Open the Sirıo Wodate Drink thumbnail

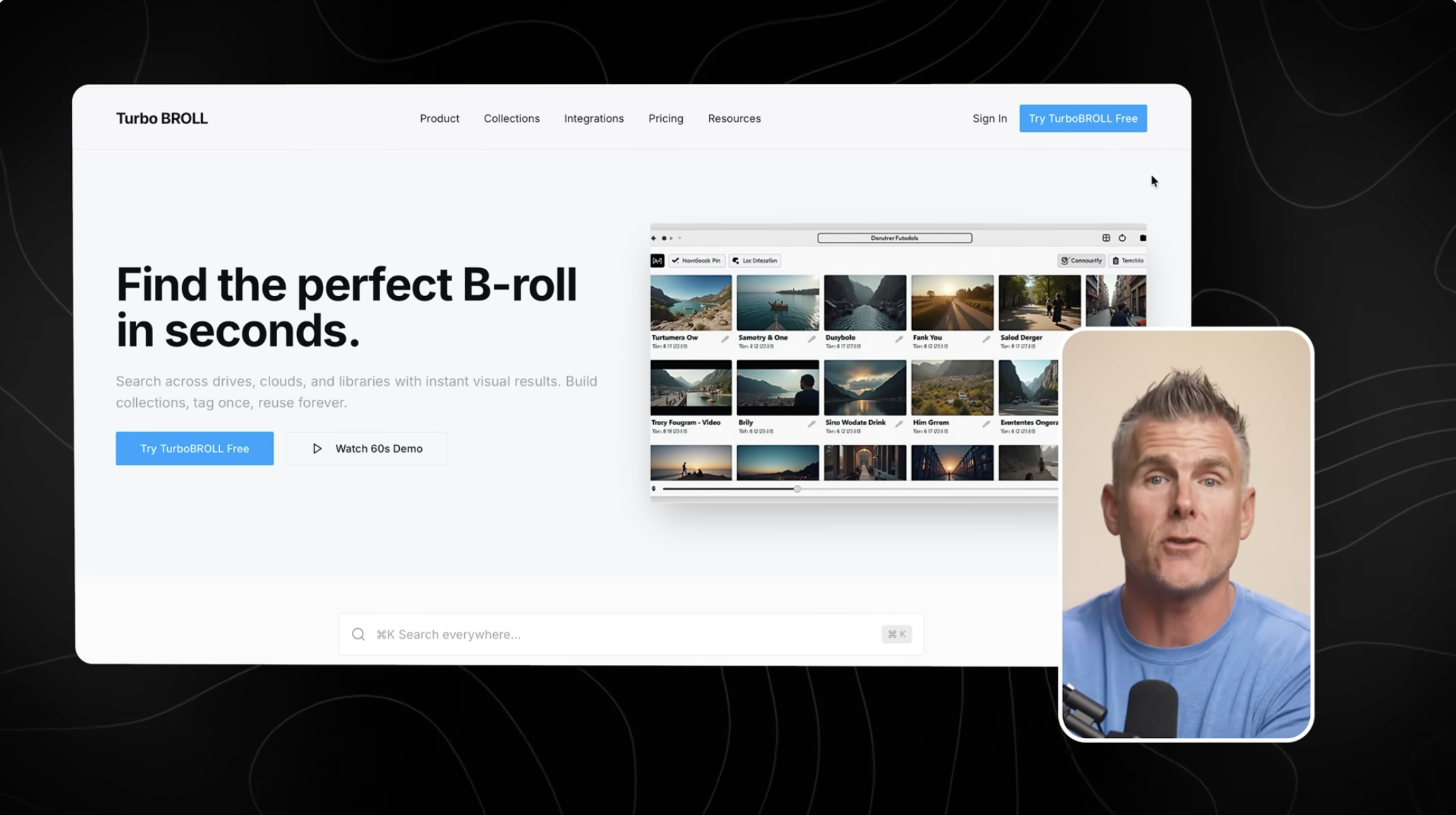pos(865,388)
